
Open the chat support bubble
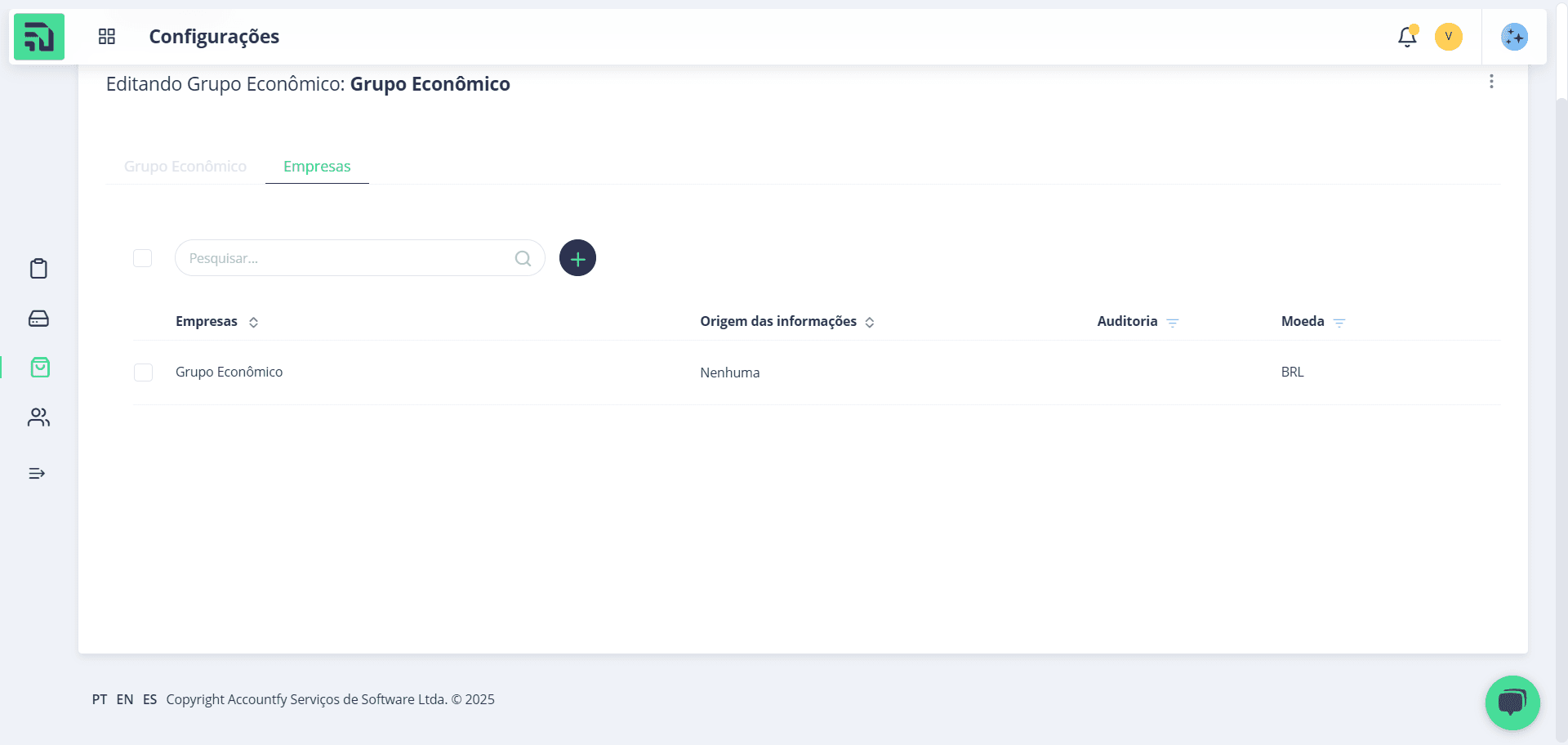pyautogui.click(x=1512, y=703)
